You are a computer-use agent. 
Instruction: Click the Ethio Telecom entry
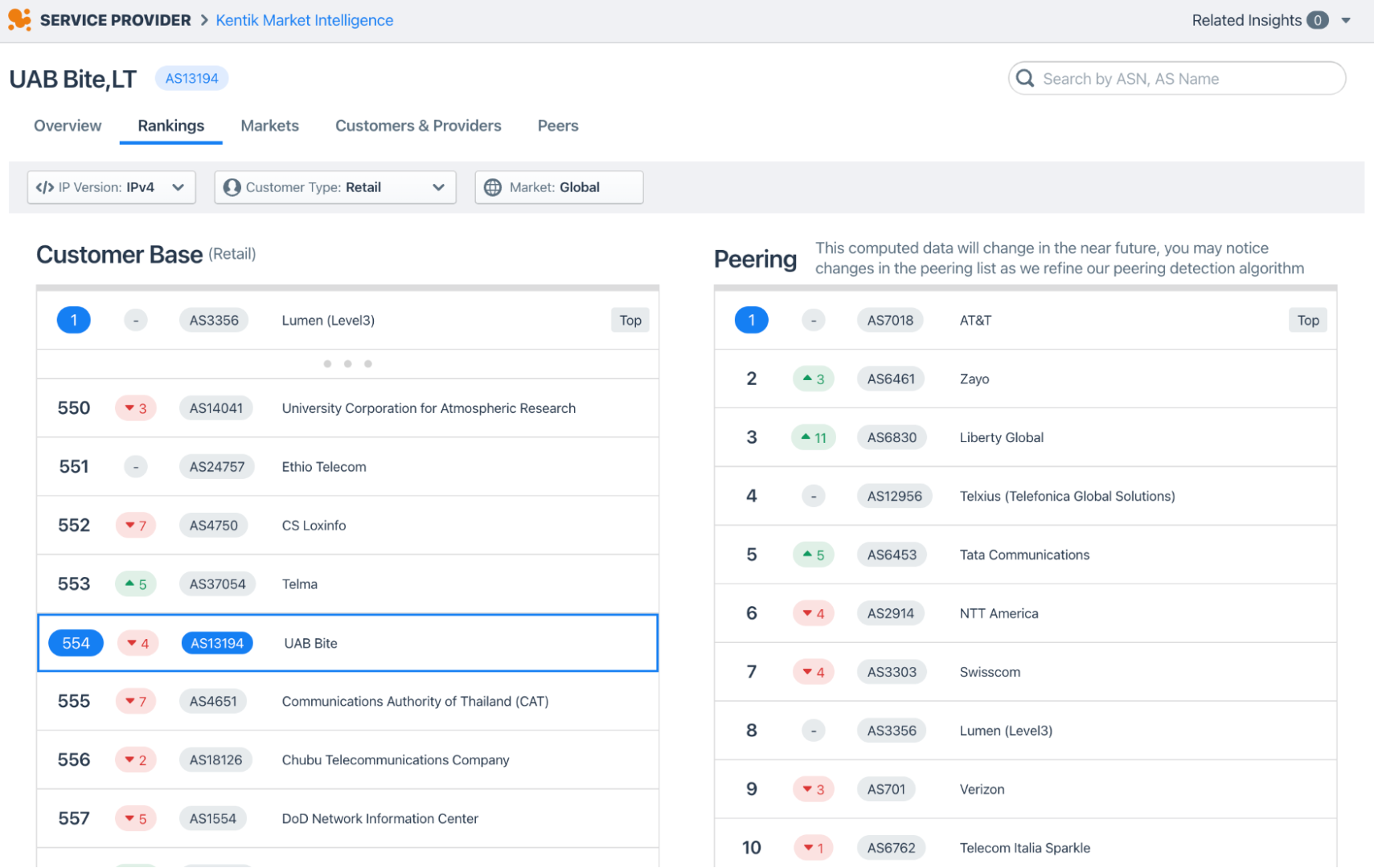(x=324, y=467)
